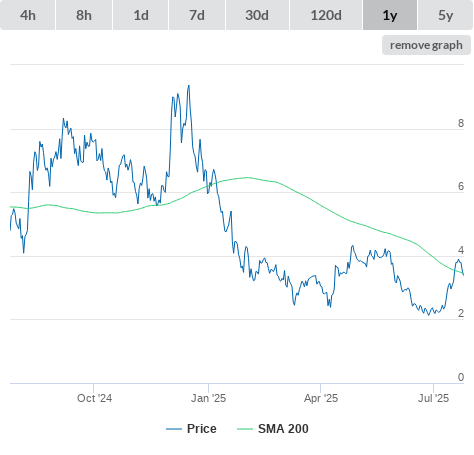Open the 120d time range
The image size is (474, 455).
(326, 15)
